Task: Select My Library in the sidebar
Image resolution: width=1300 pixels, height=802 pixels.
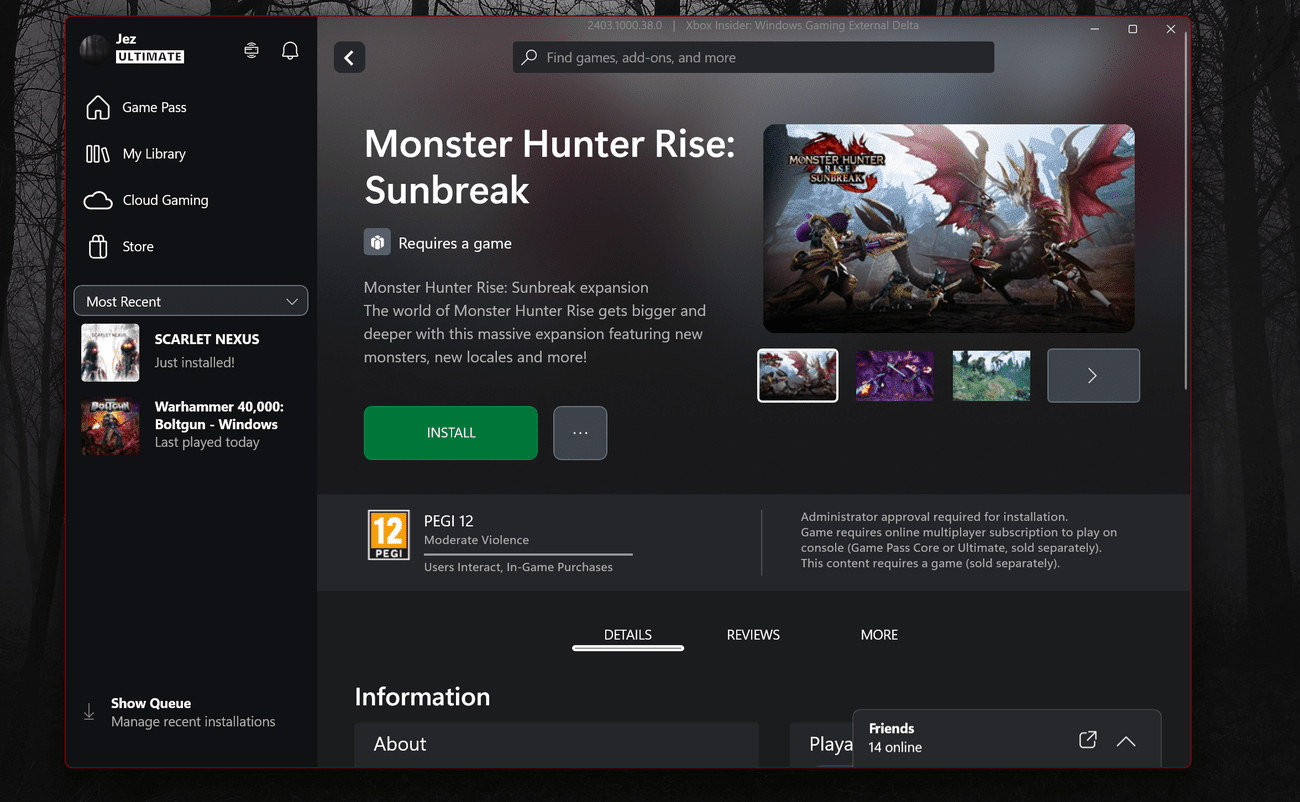Action: pos(152,153)
